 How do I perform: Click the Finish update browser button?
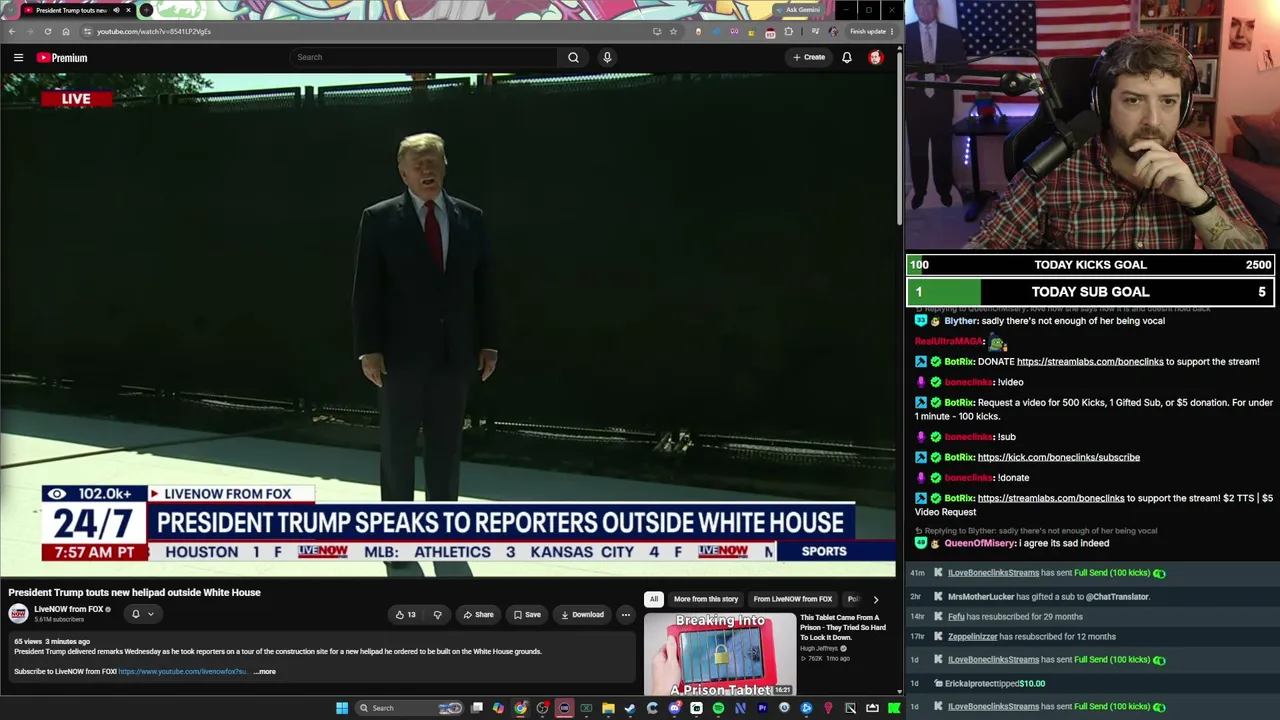(870, 31)
